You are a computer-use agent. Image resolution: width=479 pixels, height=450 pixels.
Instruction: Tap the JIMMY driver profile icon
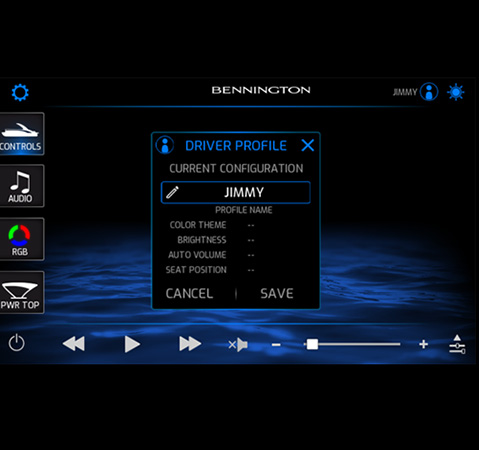pos(429,92)
